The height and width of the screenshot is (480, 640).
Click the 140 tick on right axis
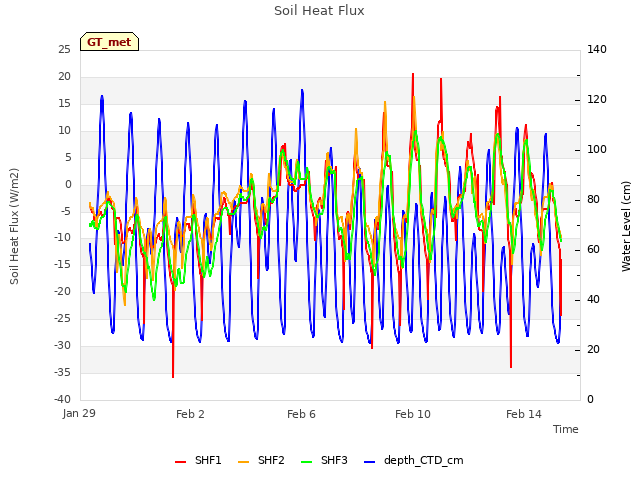pos(597,49)
